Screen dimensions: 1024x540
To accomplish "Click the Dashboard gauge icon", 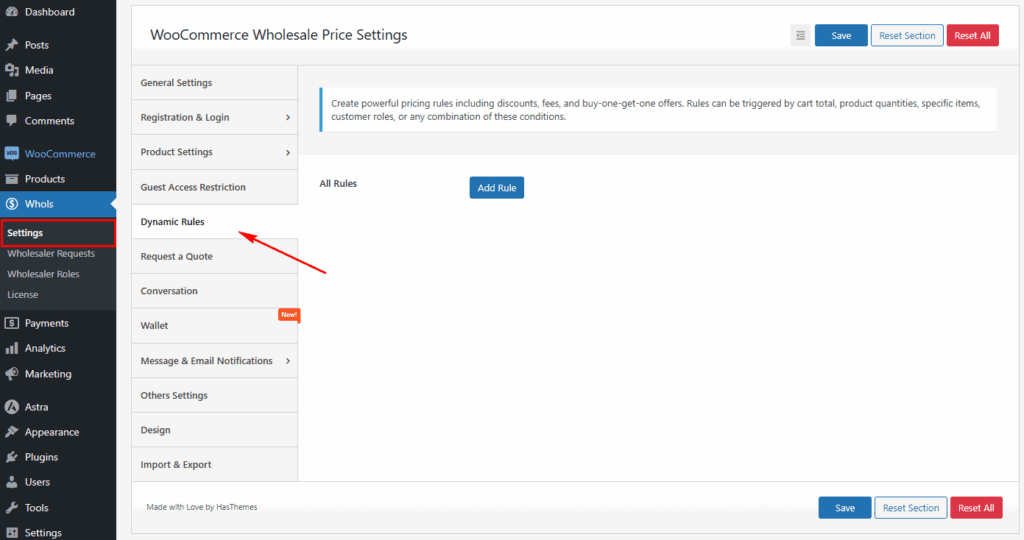I will click(x=12, y=12).
